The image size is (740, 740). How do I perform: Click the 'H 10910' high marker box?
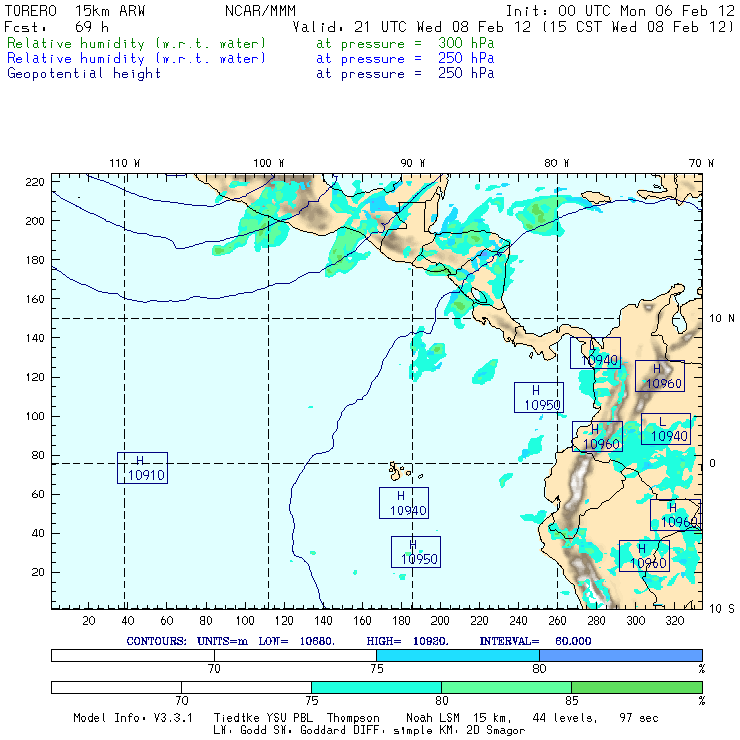pos(142,468)
